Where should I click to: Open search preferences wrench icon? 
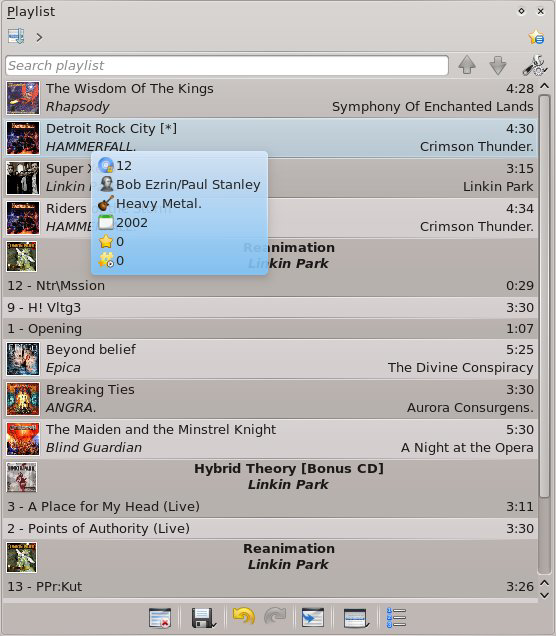[x=535, y=65]
